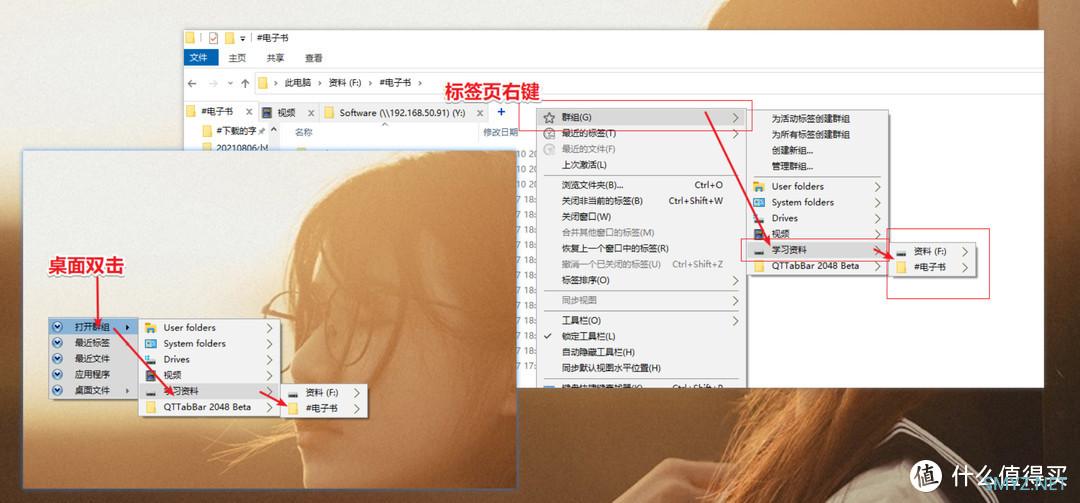The height and width of the screenshot is (503, 1080).
Task: Toggle 同步默认视图水平位置(H) option
Action: tap(611, 368)
